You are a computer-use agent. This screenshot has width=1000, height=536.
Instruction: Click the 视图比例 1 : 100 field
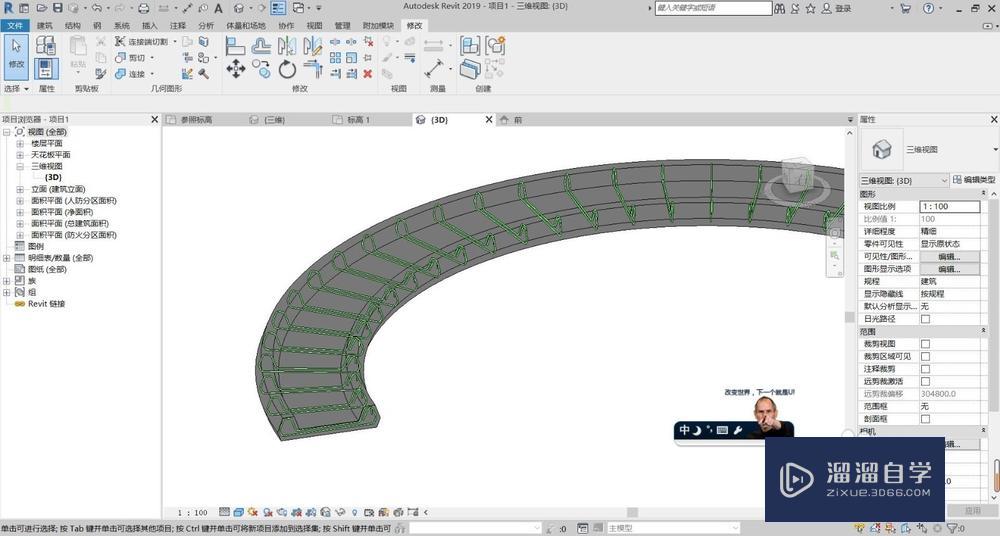tap(950, 207)
